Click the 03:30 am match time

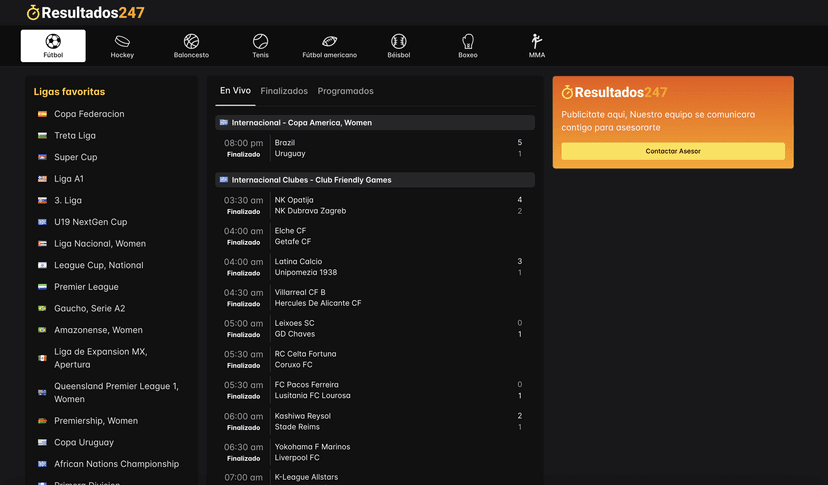tap(243, 200)
